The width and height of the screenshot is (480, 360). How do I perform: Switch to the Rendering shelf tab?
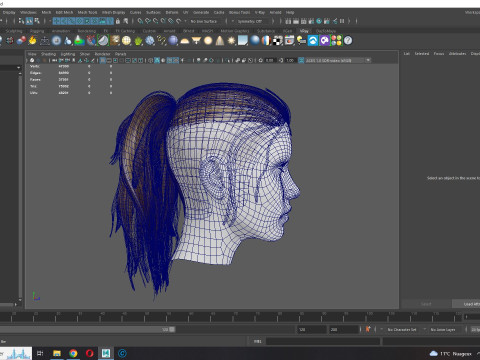(87, 31)
